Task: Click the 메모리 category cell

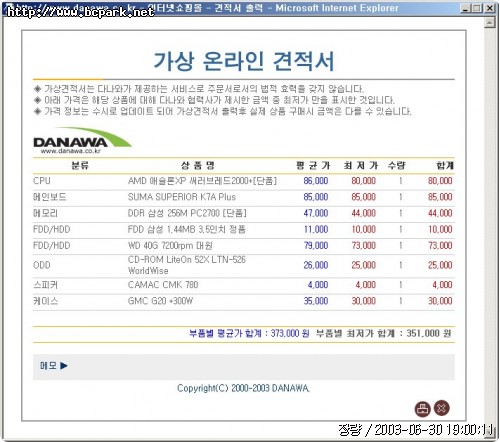Action: point(45,213)
